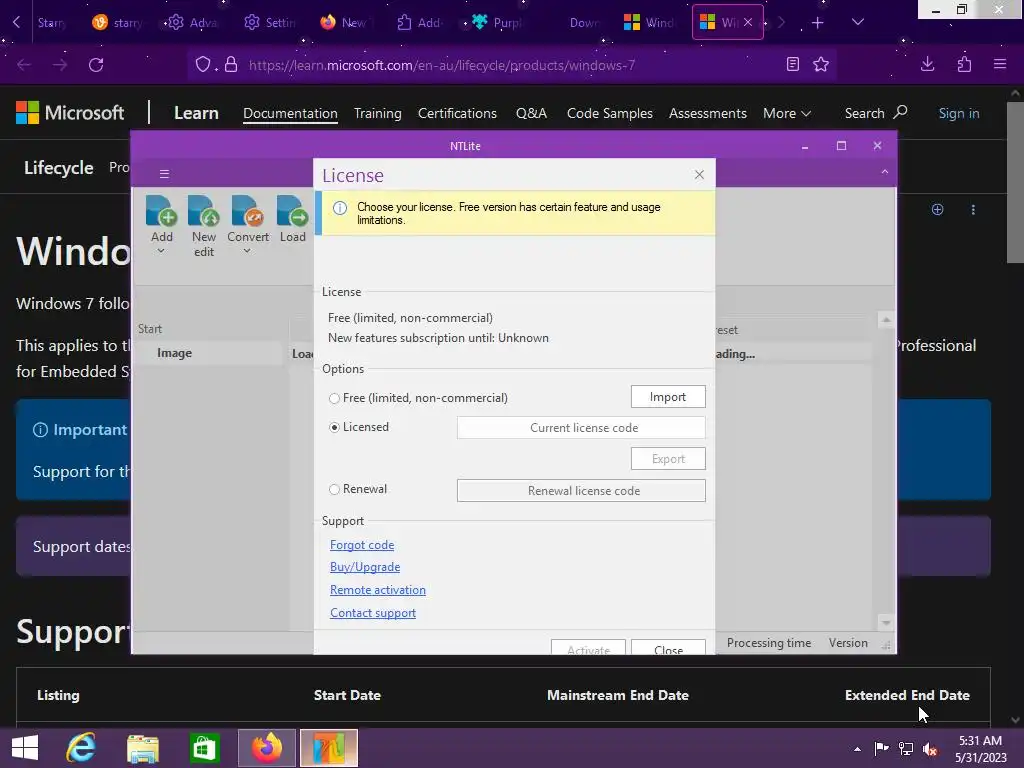The image size is (1024, 768).
Task: Switch to the Purple tab
Action: [497, 23]
